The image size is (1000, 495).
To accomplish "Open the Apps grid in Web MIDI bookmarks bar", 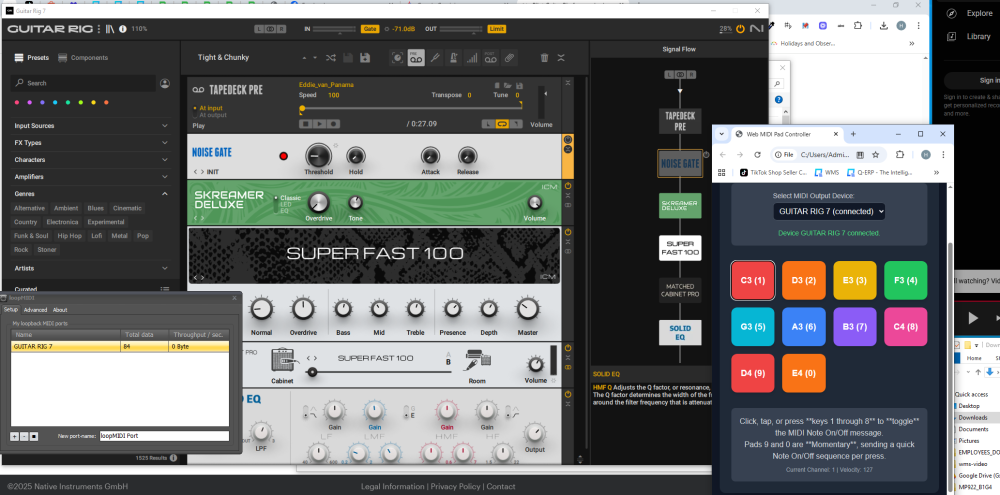I will click(x=722, y=172).
